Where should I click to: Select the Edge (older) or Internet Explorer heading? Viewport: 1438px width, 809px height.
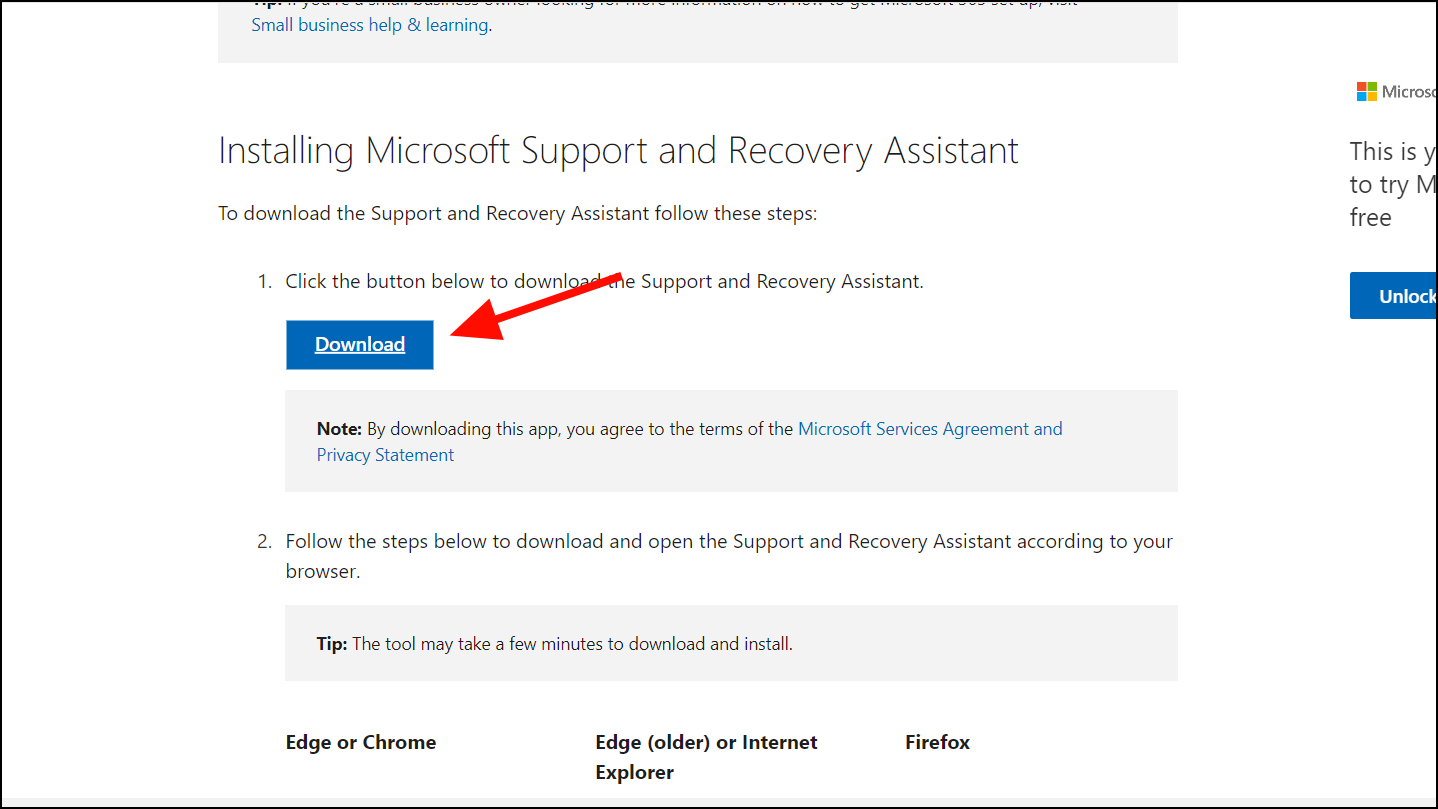tap(706, 756)
